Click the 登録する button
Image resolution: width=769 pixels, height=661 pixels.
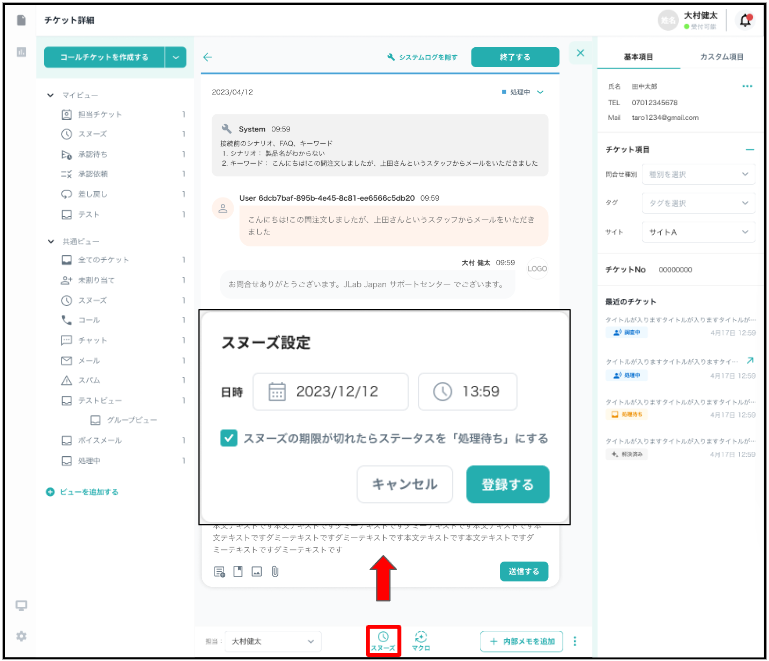tap(507, 484)
